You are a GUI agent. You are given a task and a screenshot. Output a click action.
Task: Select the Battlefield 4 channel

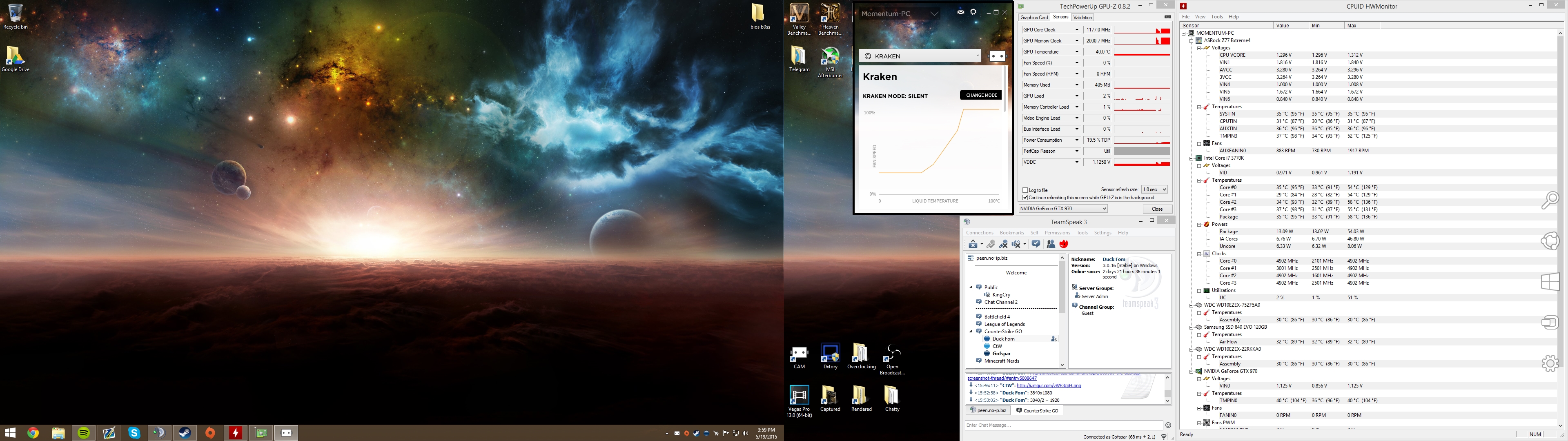click(x=997, y=317)
